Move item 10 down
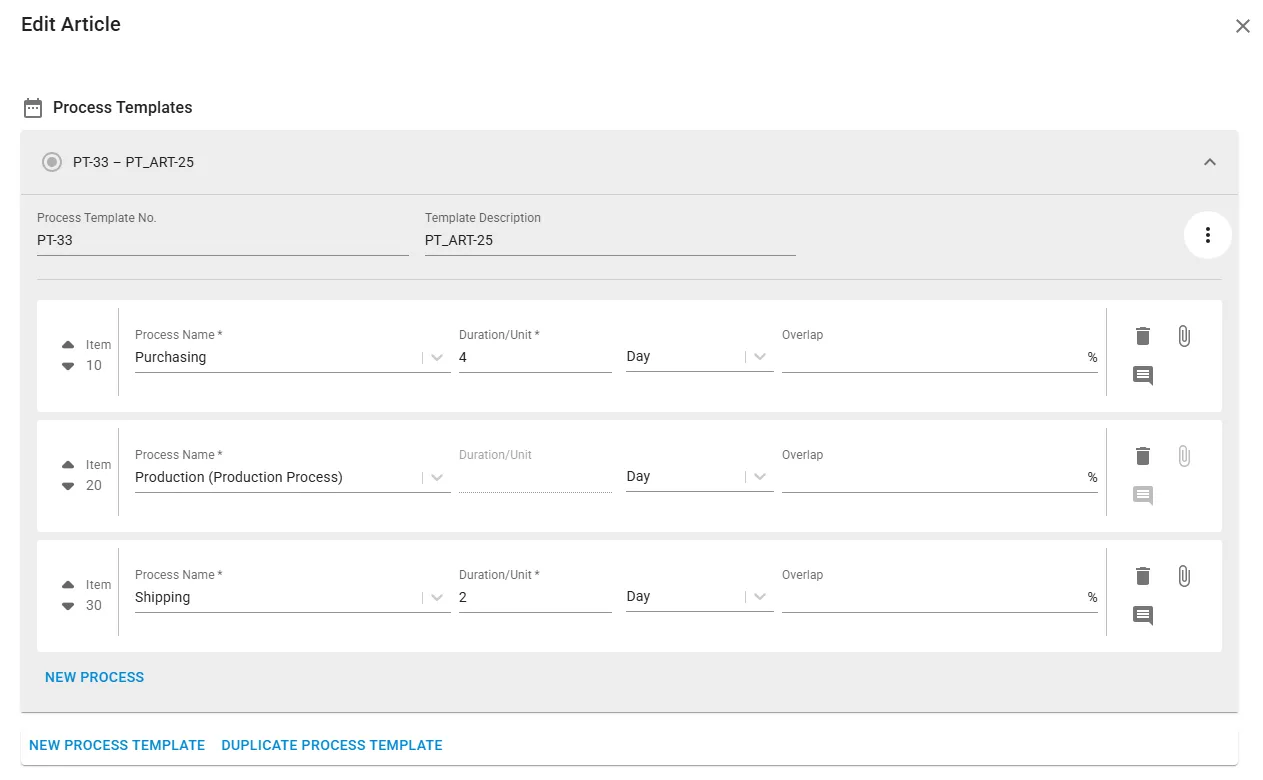Viewport: 1263px width, 780px height. [68, 366]
